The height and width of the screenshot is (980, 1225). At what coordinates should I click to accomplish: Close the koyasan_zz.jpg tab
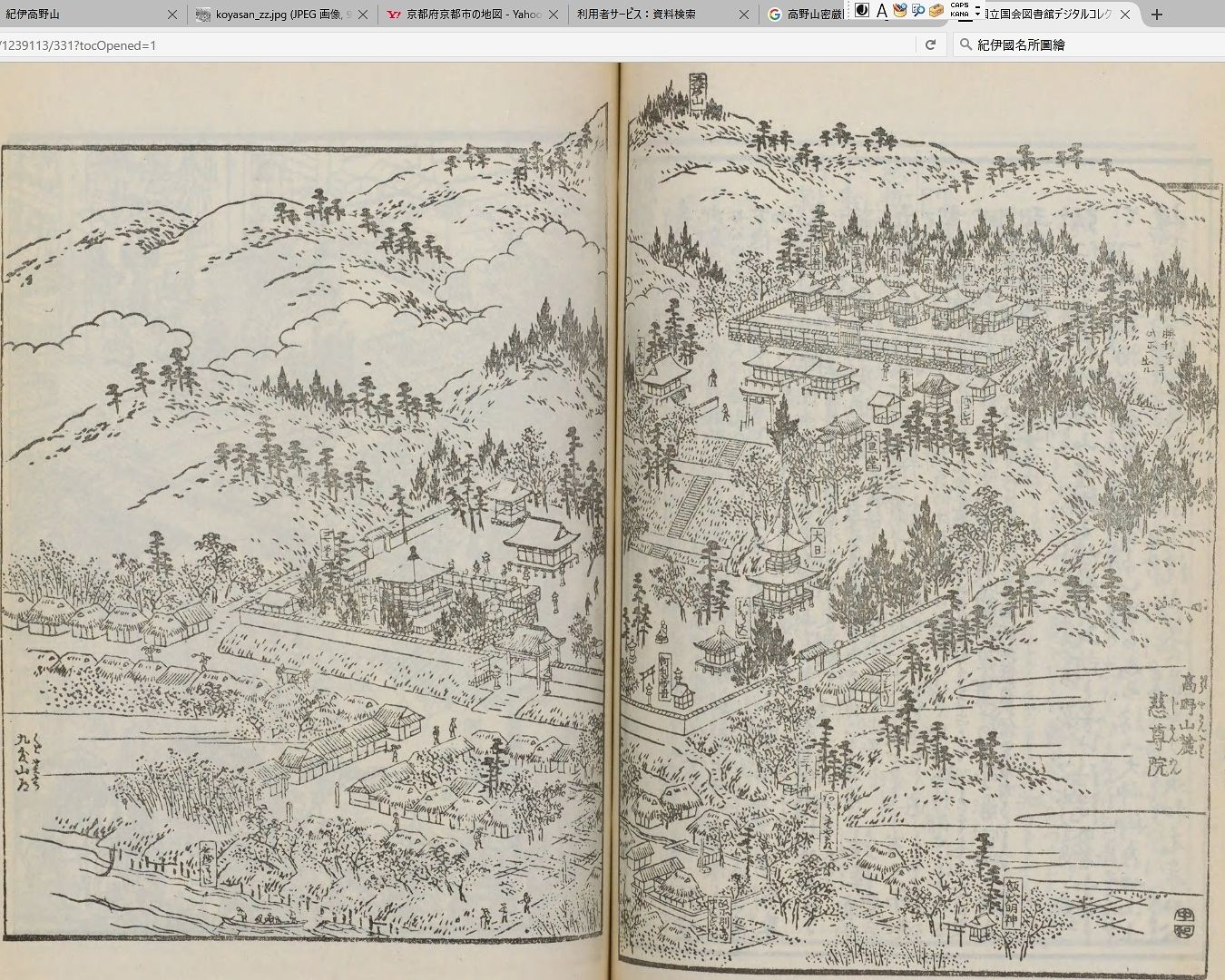pos(363,15)
